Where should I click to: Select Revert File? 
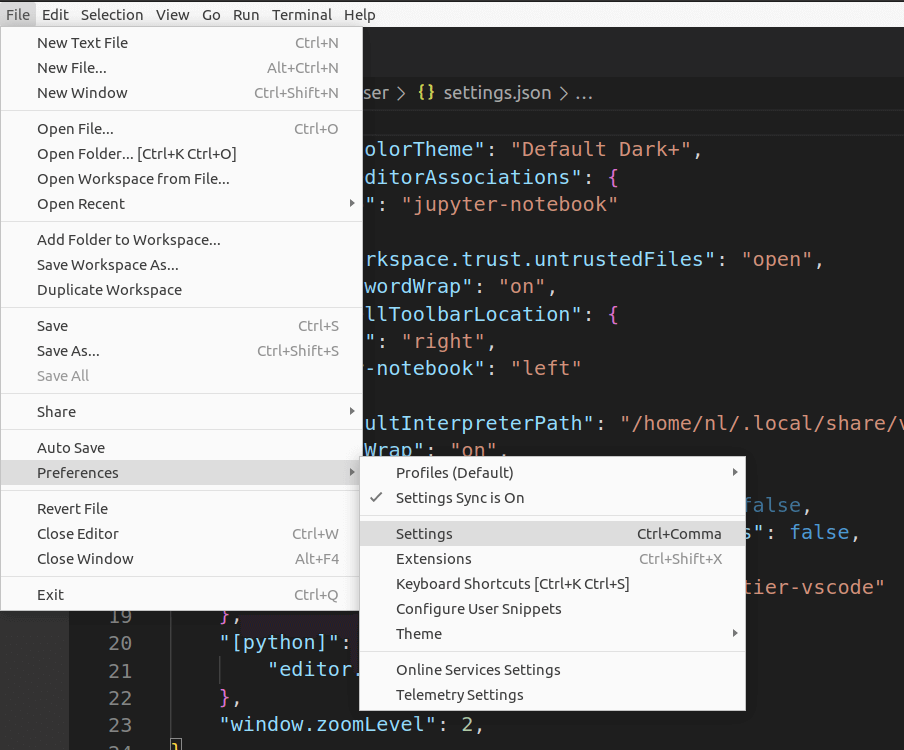[182, 509]
